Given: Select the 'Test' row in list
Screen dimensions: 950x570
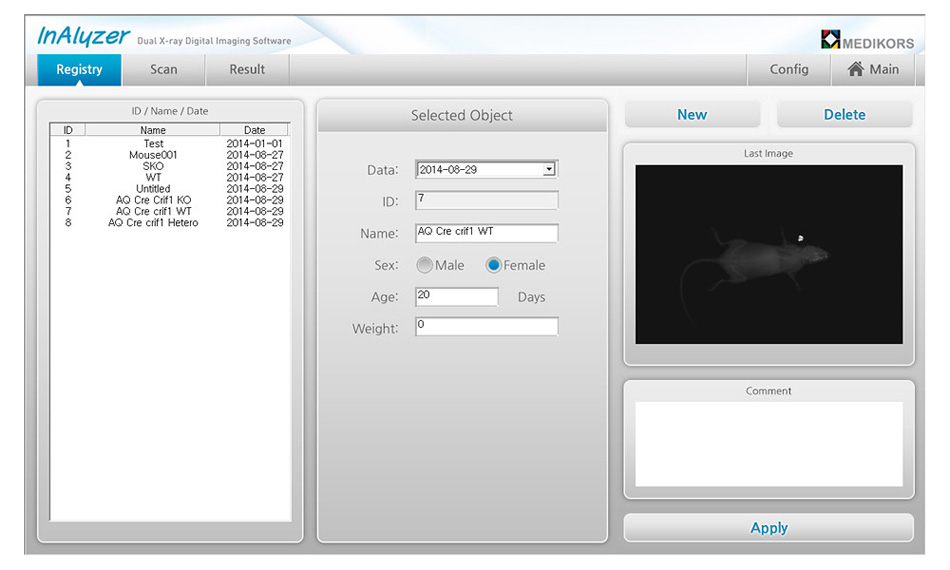Looking at the screenshot, I should coord(170,144).
